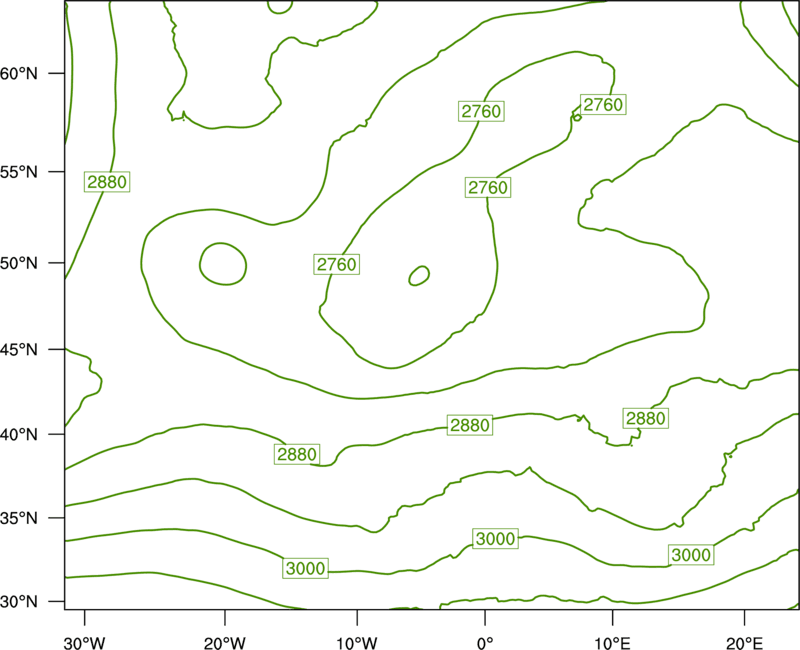Click the 40°N latitude axis label
This screenshot has height=650, width=800.
click(19, 435)
